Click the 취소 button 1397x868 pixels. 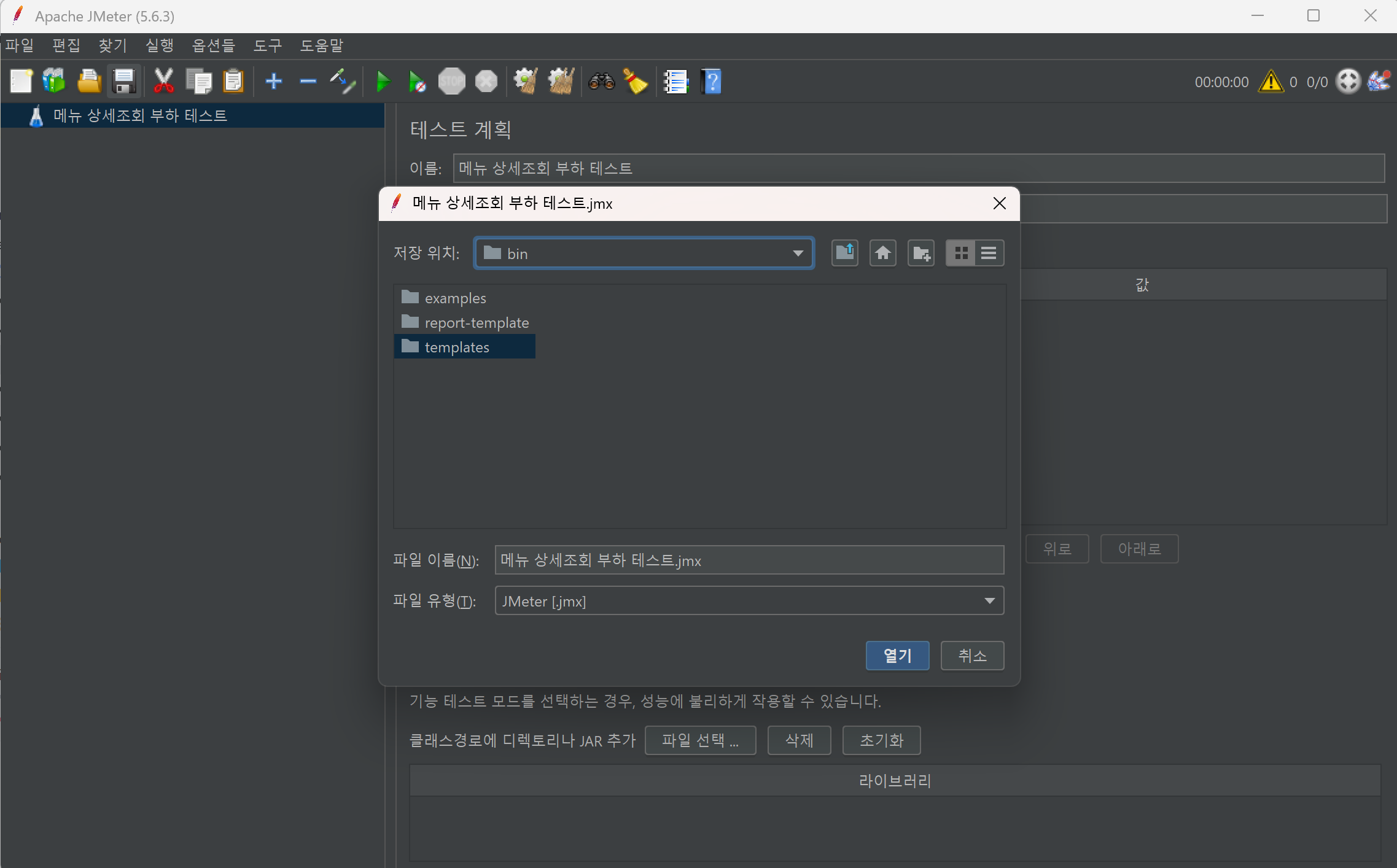coord(972,656)
